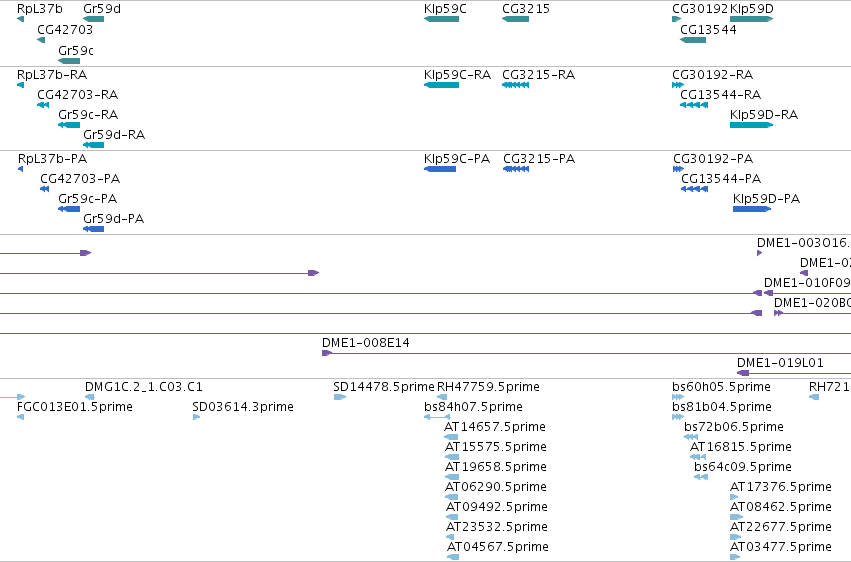Select the CG30192 gene label

coord(700,9)
